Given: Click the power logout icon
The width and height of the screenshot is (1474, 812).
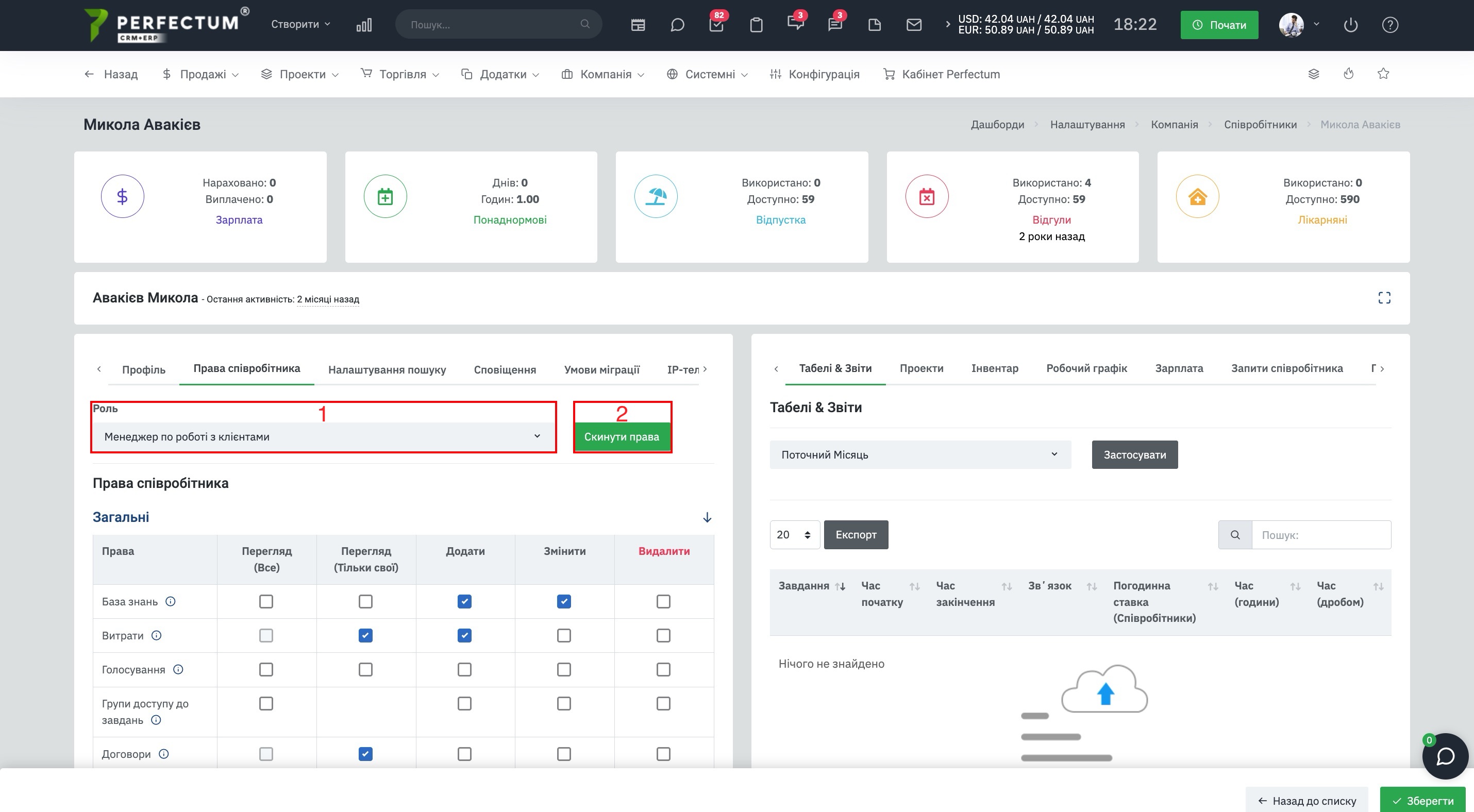Looking at the screenshot, I should click(x=1351, y=25).
